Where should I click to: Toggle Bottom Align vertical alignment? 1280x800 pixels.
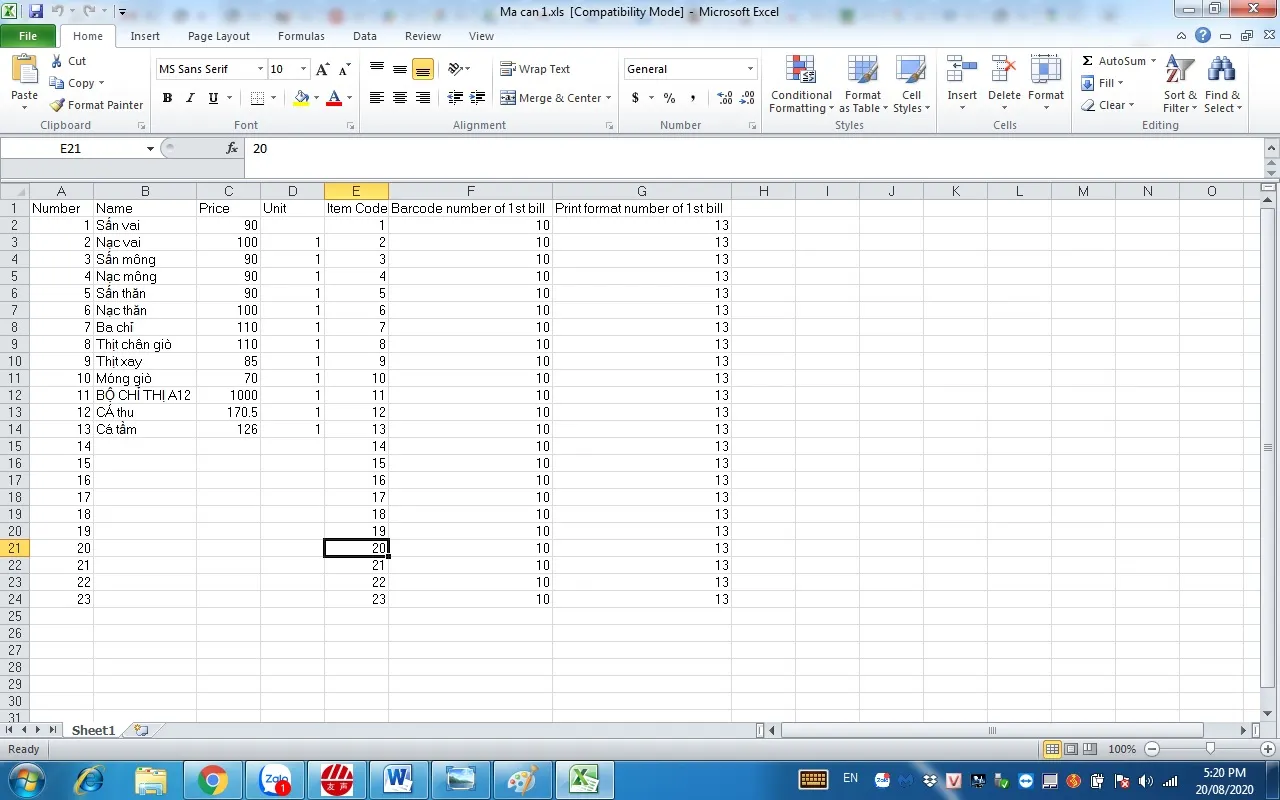(x=423, y=69)
